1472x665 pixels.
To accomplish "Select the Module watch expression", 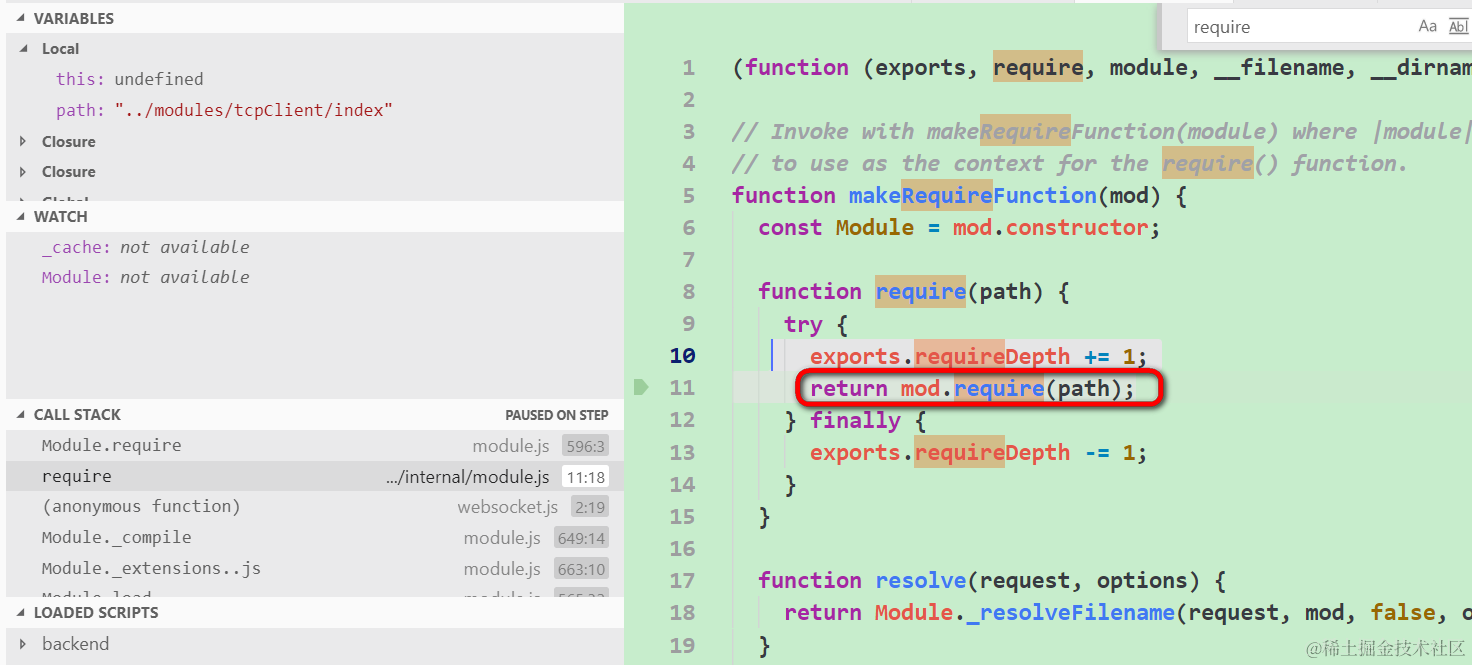I will 314,277.
